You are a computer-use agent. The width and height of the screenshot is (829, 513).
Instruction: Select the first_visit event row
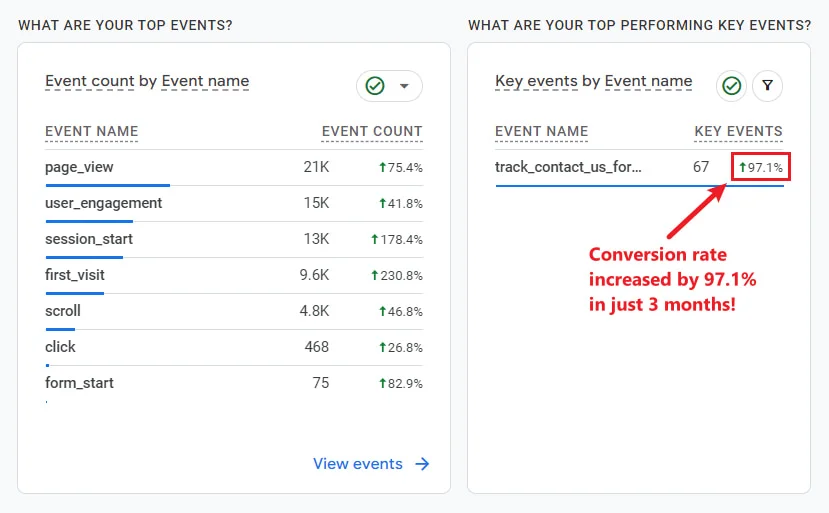(74, 275)
